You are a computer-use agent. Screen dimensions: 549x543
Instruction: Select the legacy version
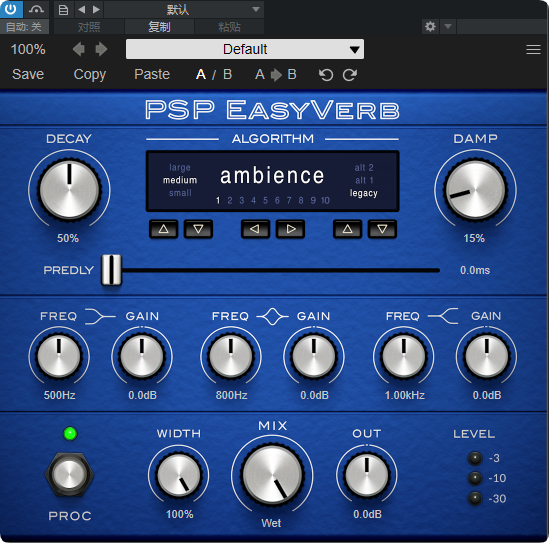pos(364,193)
